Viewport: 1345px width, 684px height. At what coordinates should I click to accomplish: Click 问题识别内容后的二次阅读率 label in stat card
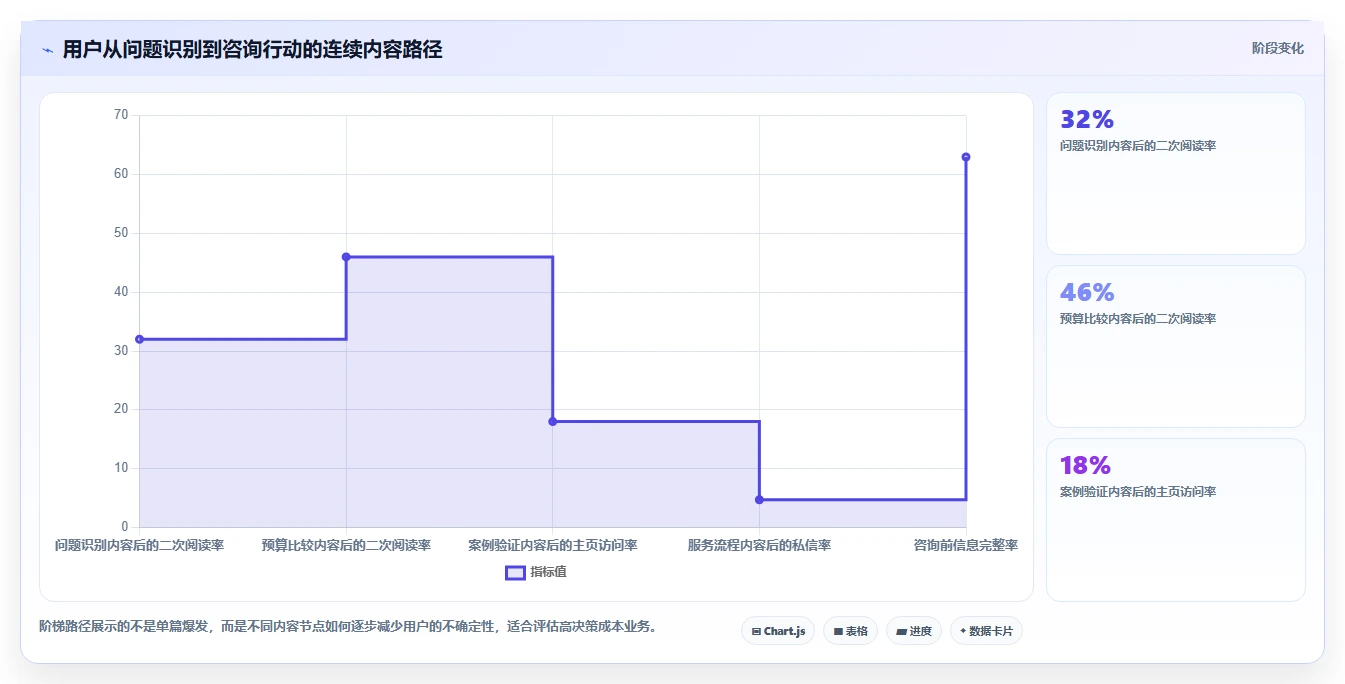click(1138, 146)
